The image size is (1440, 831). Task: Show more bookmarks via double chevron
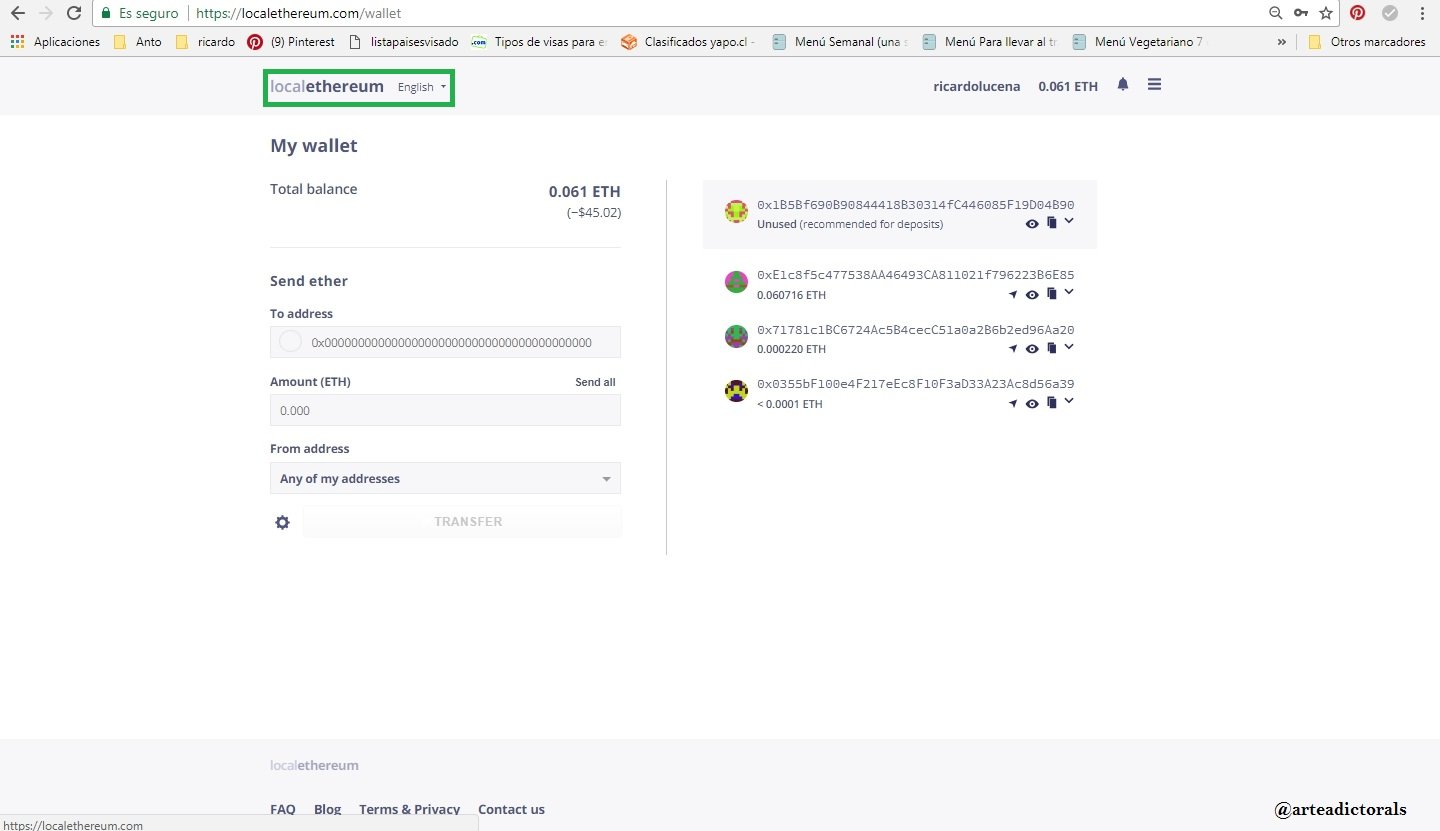click(x=1282, y=42)
